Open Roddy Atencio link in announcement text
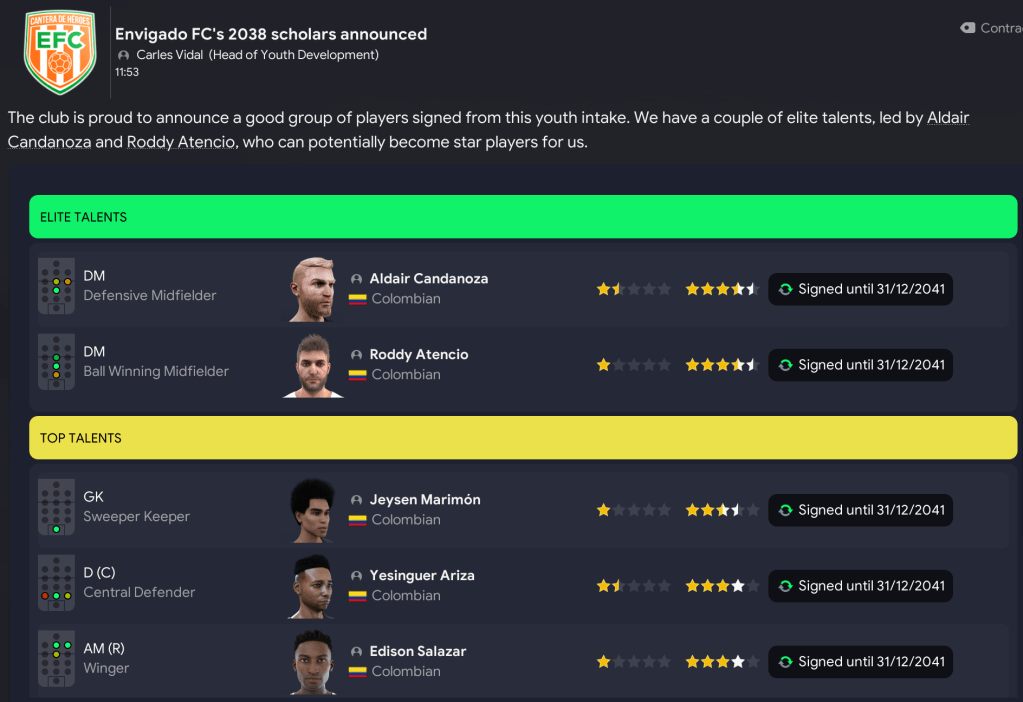The image size is (1023, 702). click(181, 142)
